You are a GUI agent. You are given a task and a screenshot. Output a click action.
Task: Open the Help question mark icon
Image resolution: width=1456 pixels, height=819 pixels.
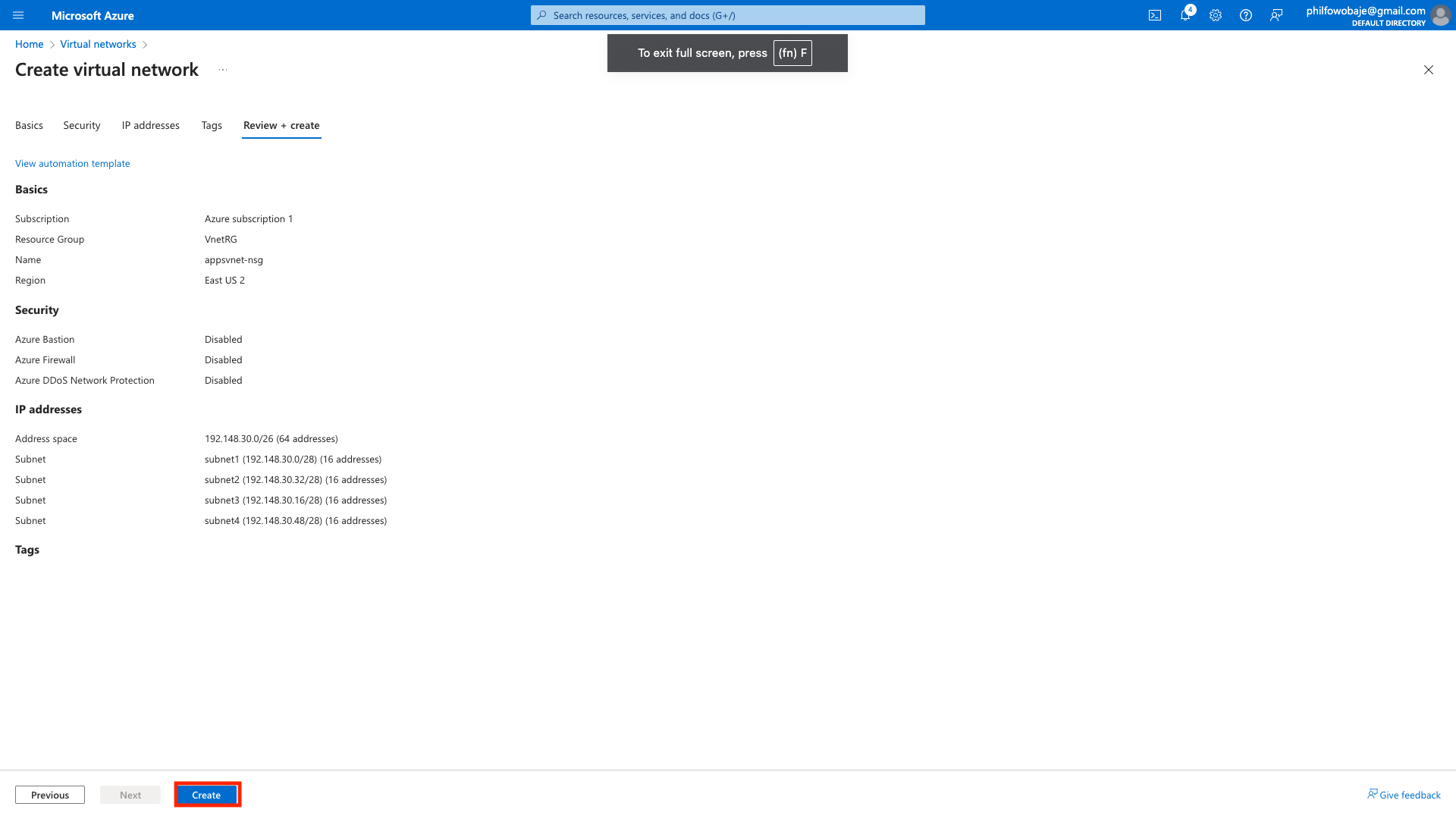coord(1246,15)
